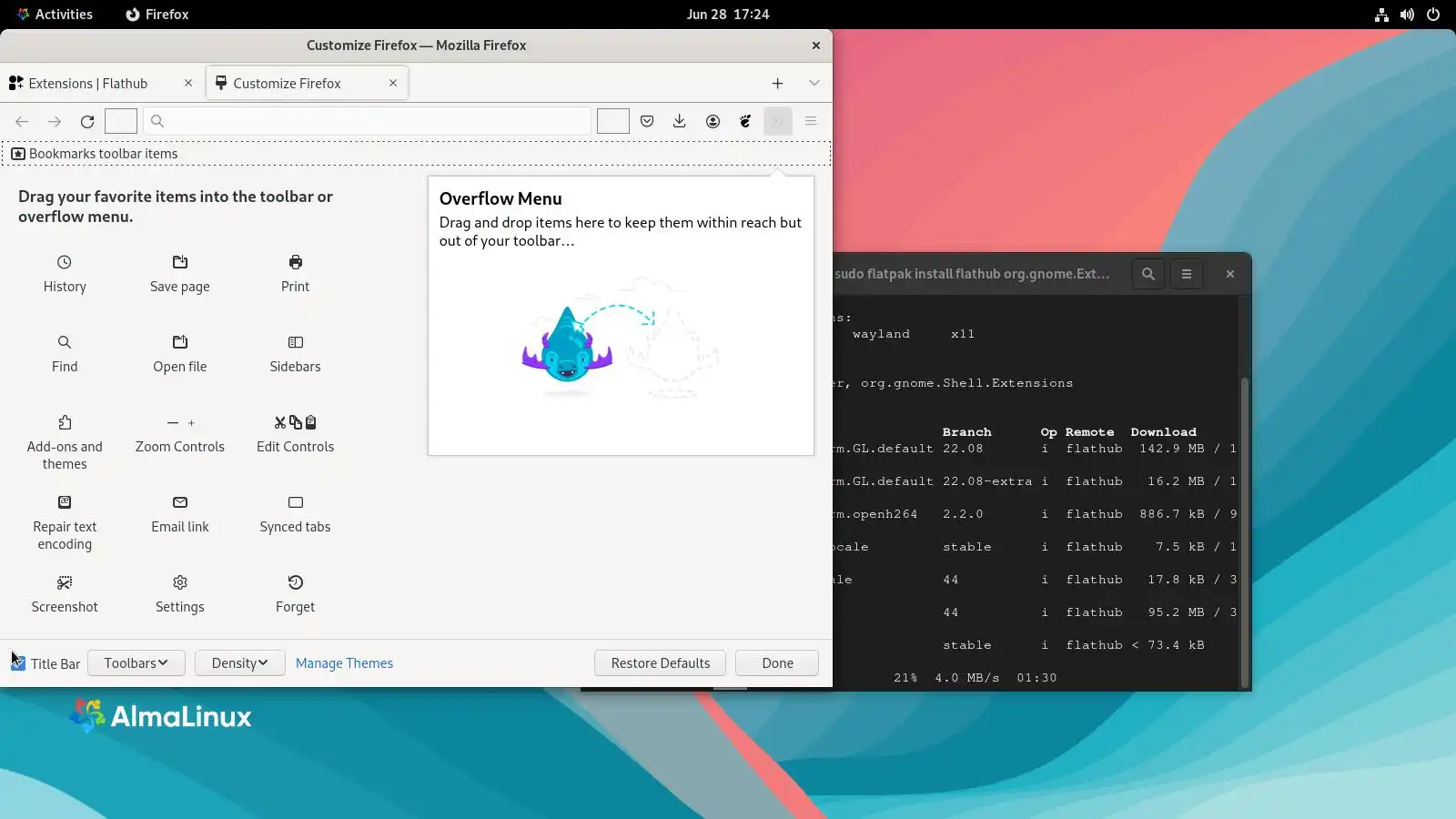Click the search icon in terminal header
This screenshot has height=819, width=1456.
[1148, 274]
